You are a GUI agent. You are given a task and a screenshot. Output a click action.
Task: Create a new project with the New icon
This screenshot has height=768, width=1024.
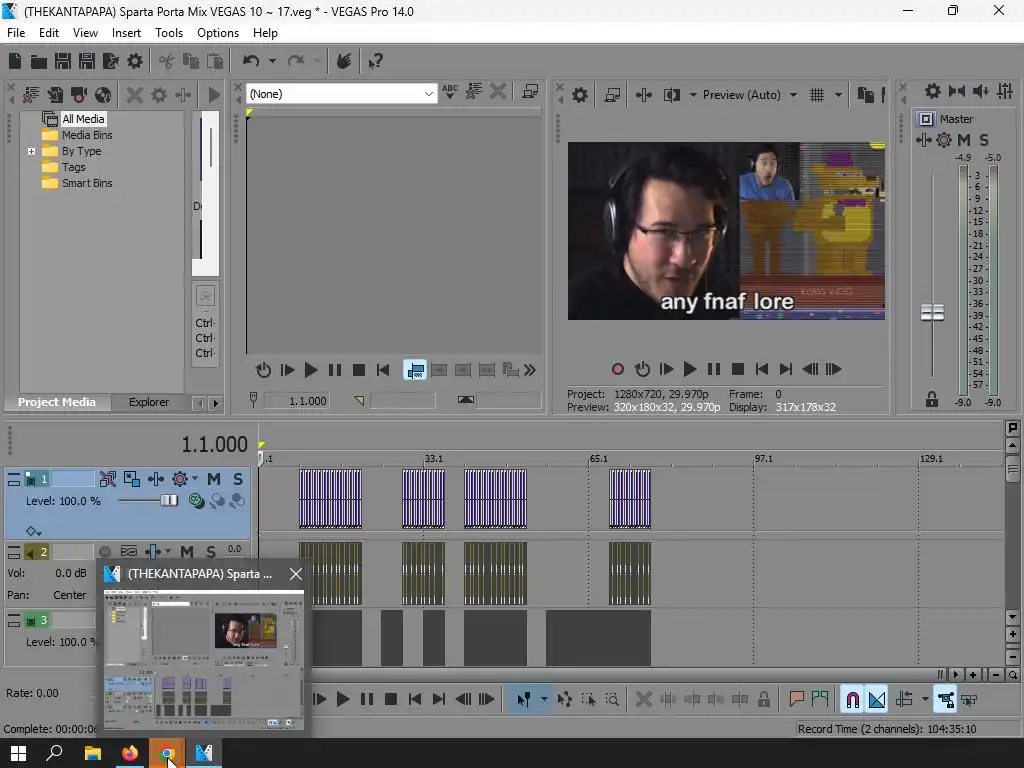pos(14,61)
